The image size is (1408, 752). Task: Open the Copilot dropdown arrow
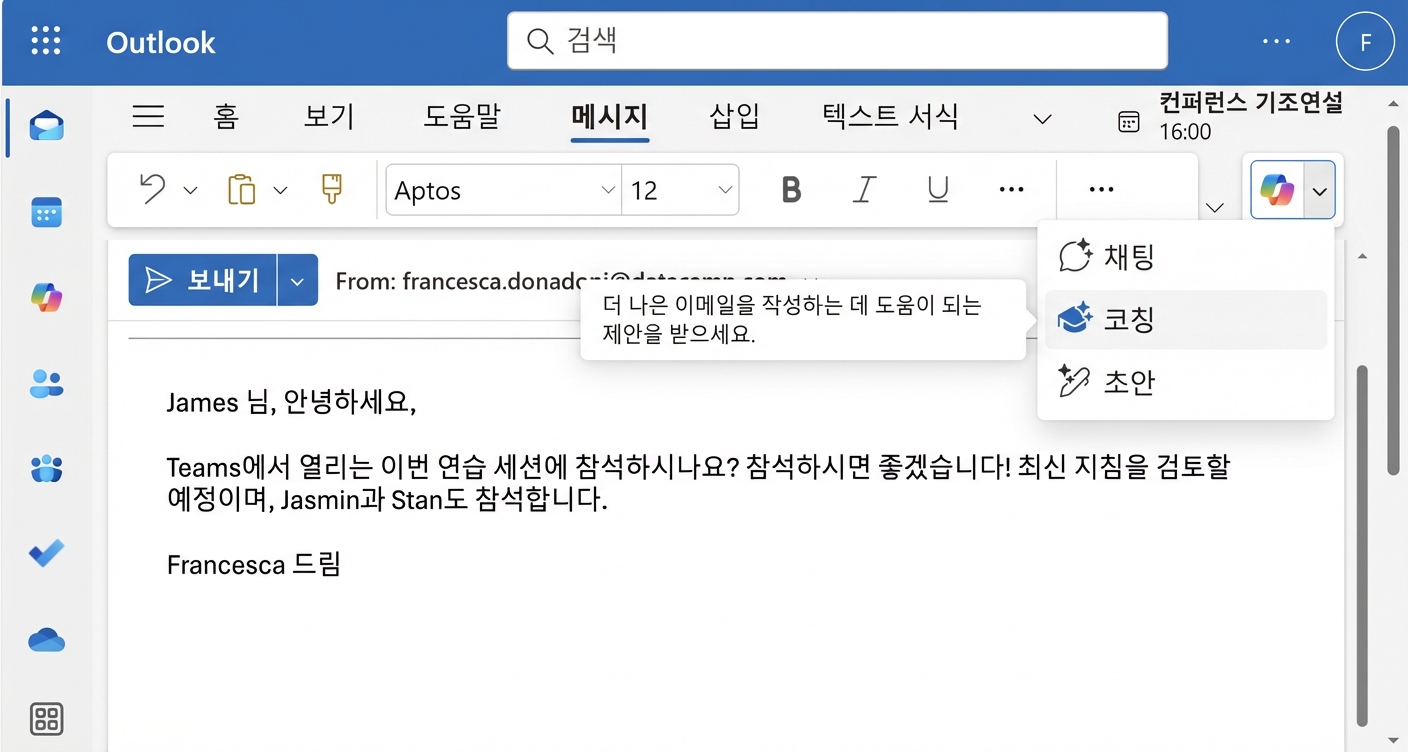1320,189
